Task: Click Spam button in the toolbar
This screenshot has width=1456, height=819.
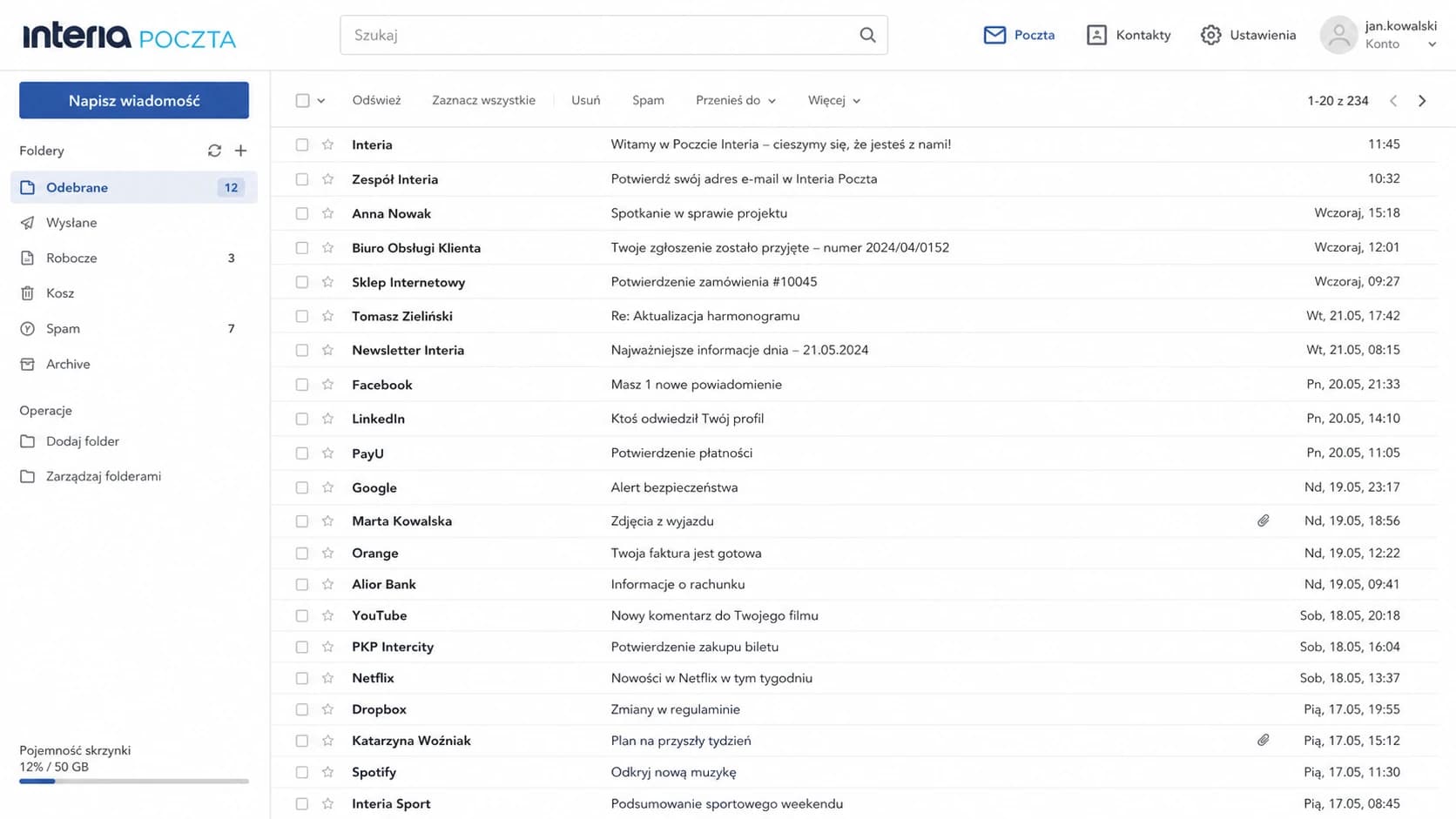Action: tap(648, 100)
